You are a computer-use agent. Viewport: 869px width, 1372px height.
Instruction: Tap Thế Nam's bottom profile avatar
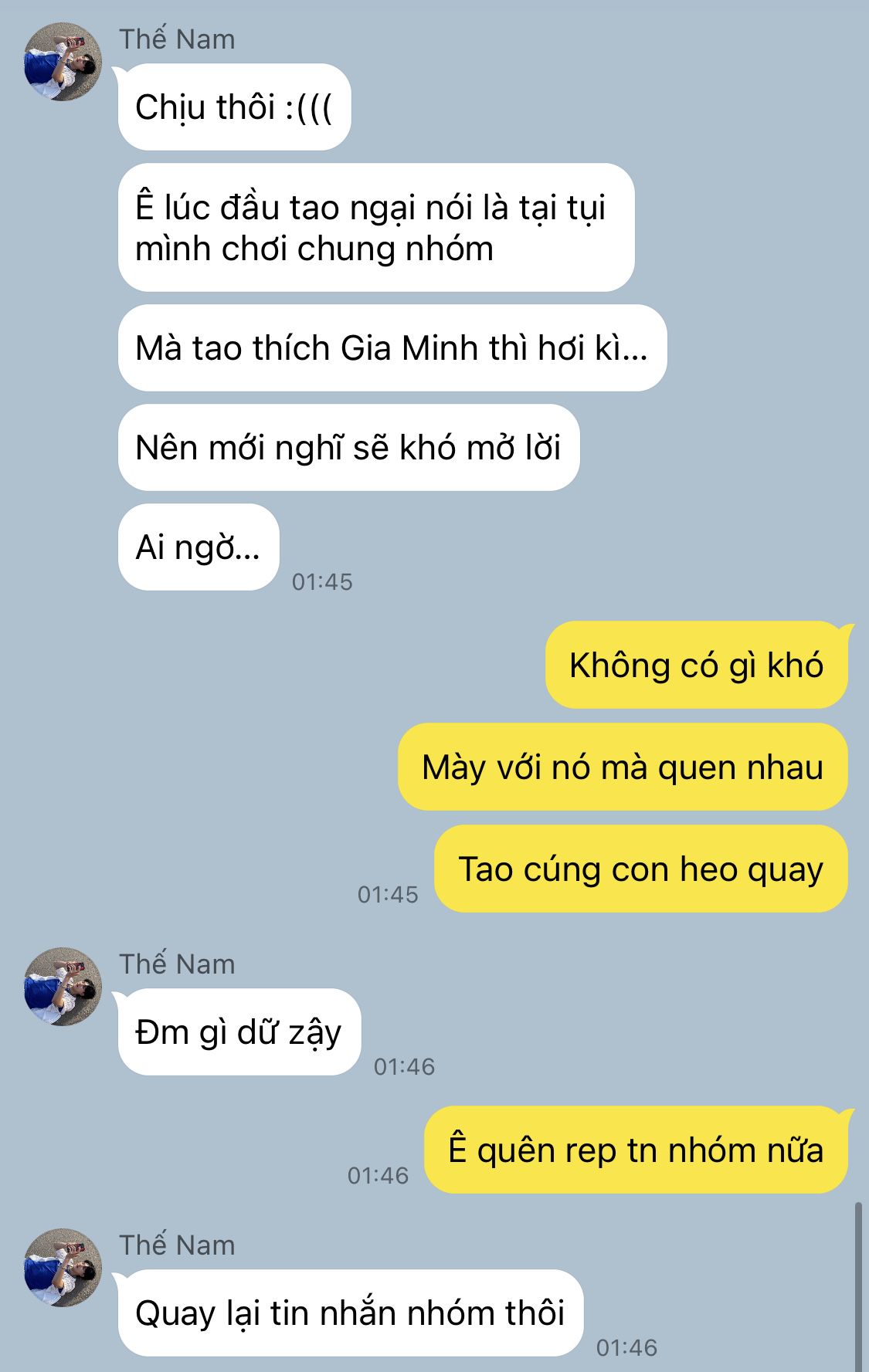63,1268
